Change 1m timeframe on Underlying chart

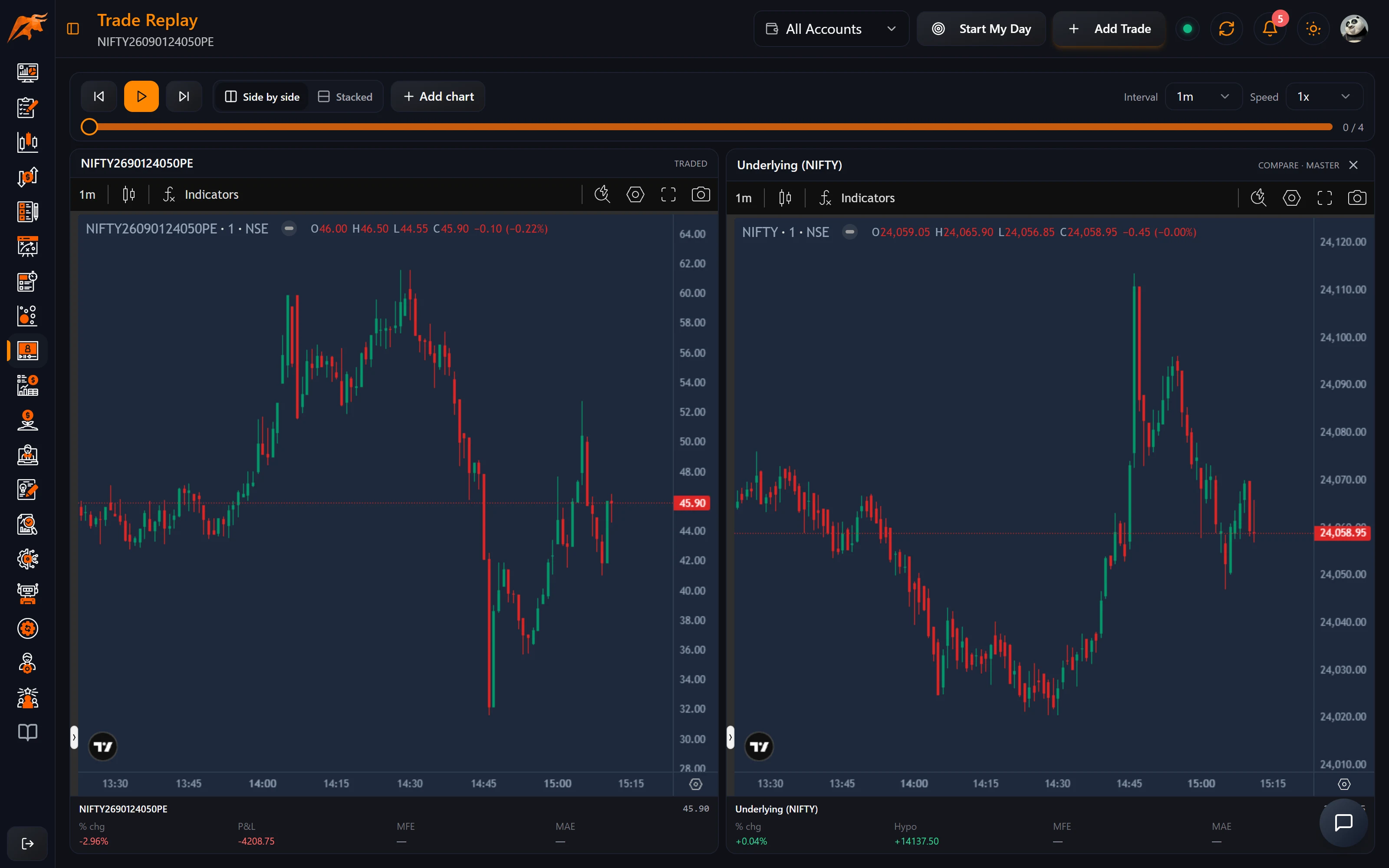(x=743, y=198)
